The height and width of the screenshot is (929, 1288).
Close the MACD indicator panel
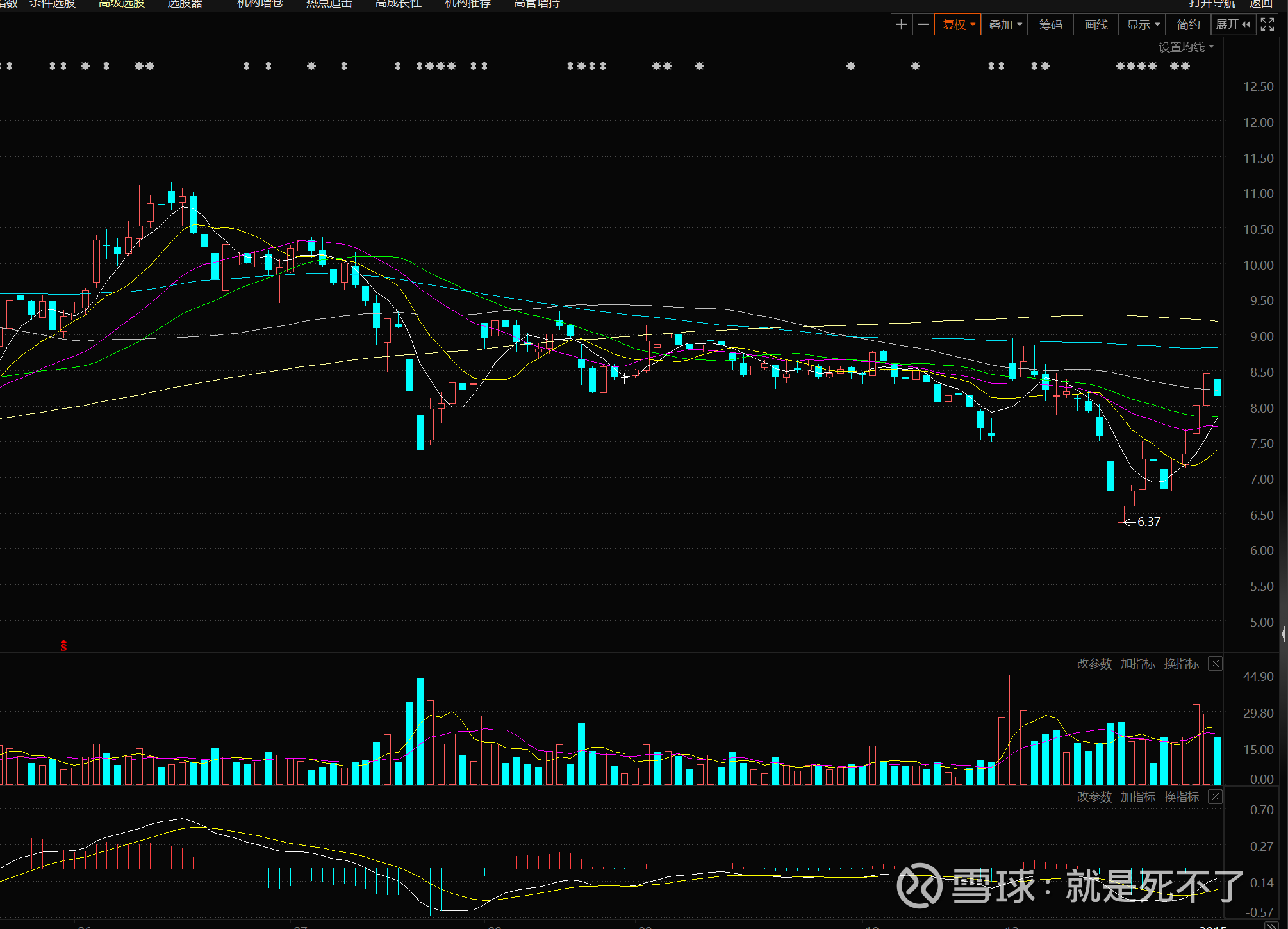[x=1215, y=797]
